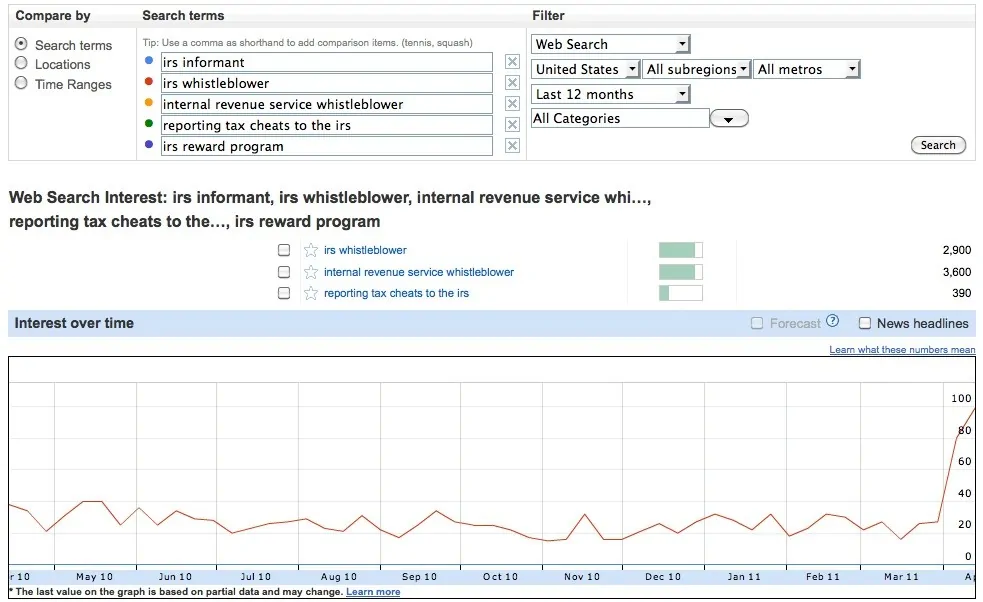Viewport: 983px width, 602px height.
Task: Open the Web Search type dropdown
Action: tap(611, 44)
